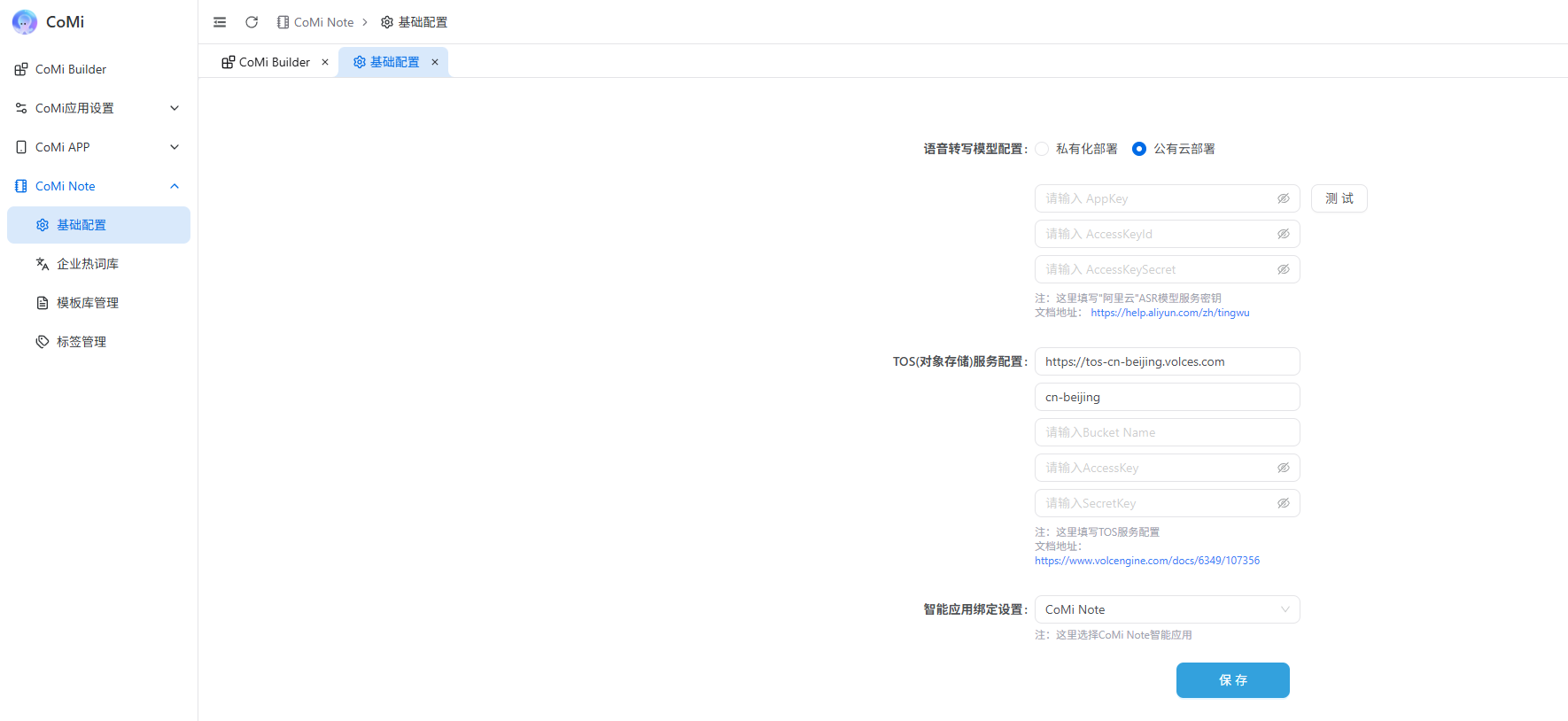Show the AccessKeySecret field value
This screenshot has width=1568, height=721.
tap(1283, 269)
